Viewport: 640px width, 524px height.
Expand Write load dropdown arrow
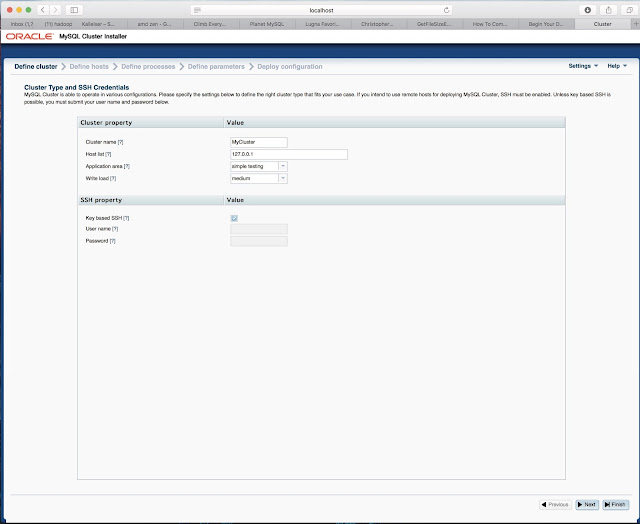point(283,178)
